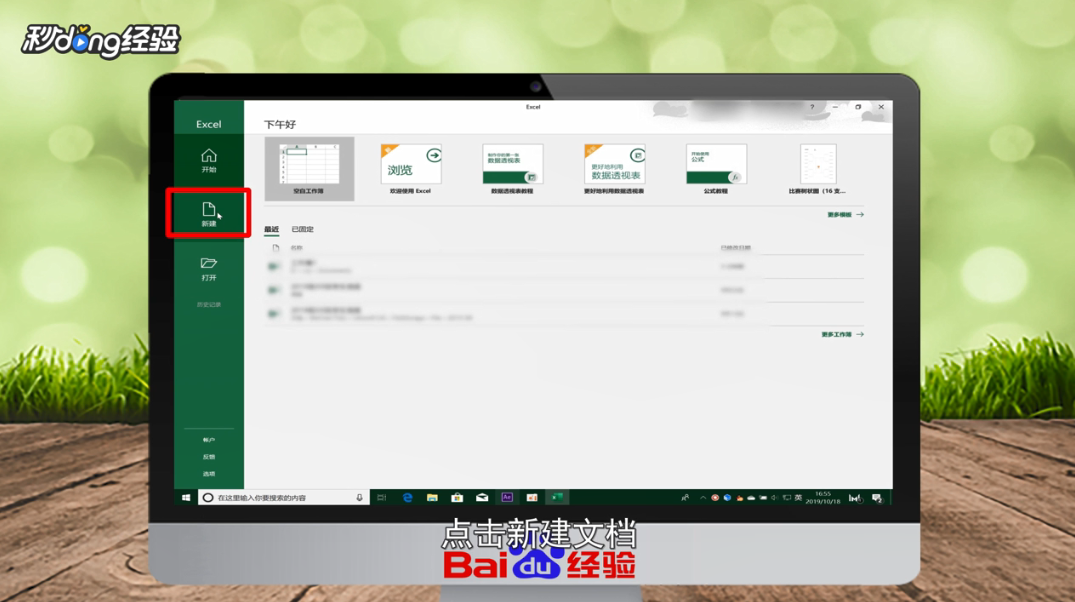This screenshot has width=1075, height=602.
Task: Open the 公式教程 template
Action: 716,169
